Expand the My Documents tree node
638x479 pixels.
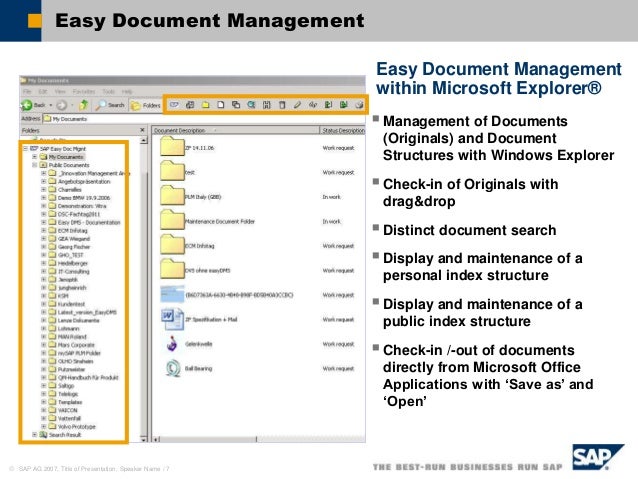pyautogui.click(x=35, y=157)
